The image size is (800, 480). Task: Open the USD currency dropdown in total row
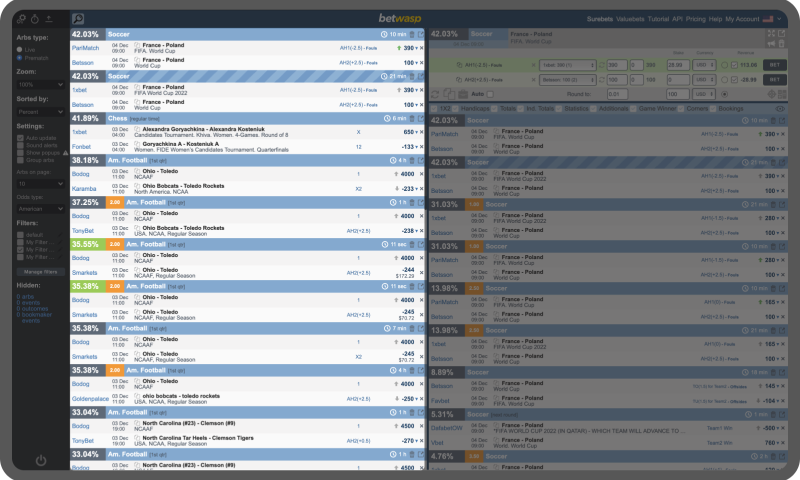[704, 94]
